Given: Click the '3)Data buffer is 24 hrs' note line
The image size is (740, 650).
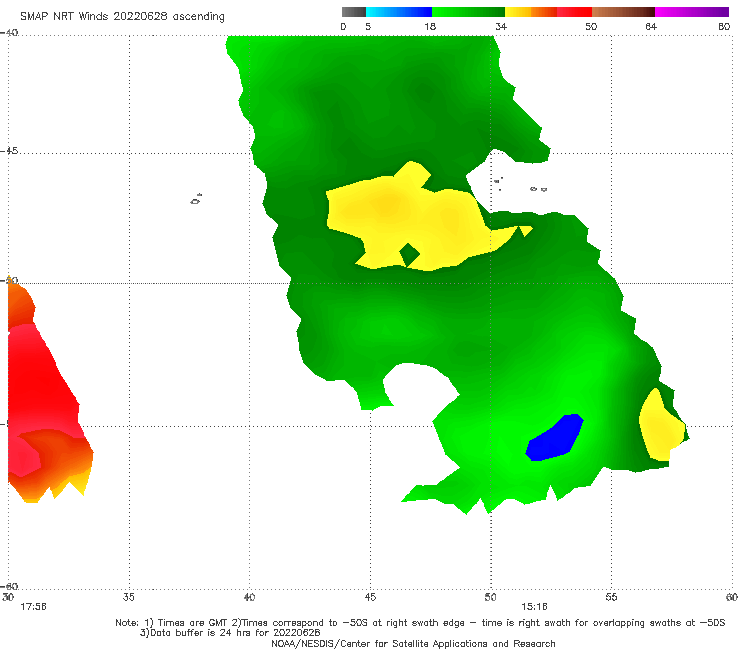Looking at the screenshot, I should point(230,633).
